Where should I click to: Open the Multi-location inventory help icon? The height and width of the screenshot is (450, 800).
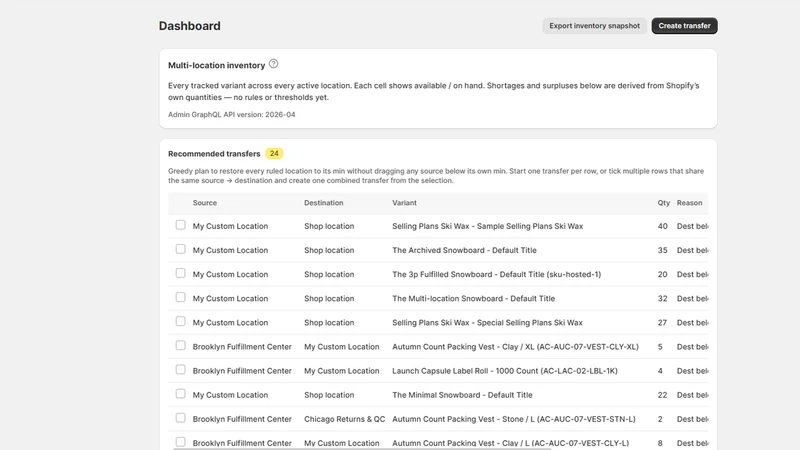pos(273,64)
